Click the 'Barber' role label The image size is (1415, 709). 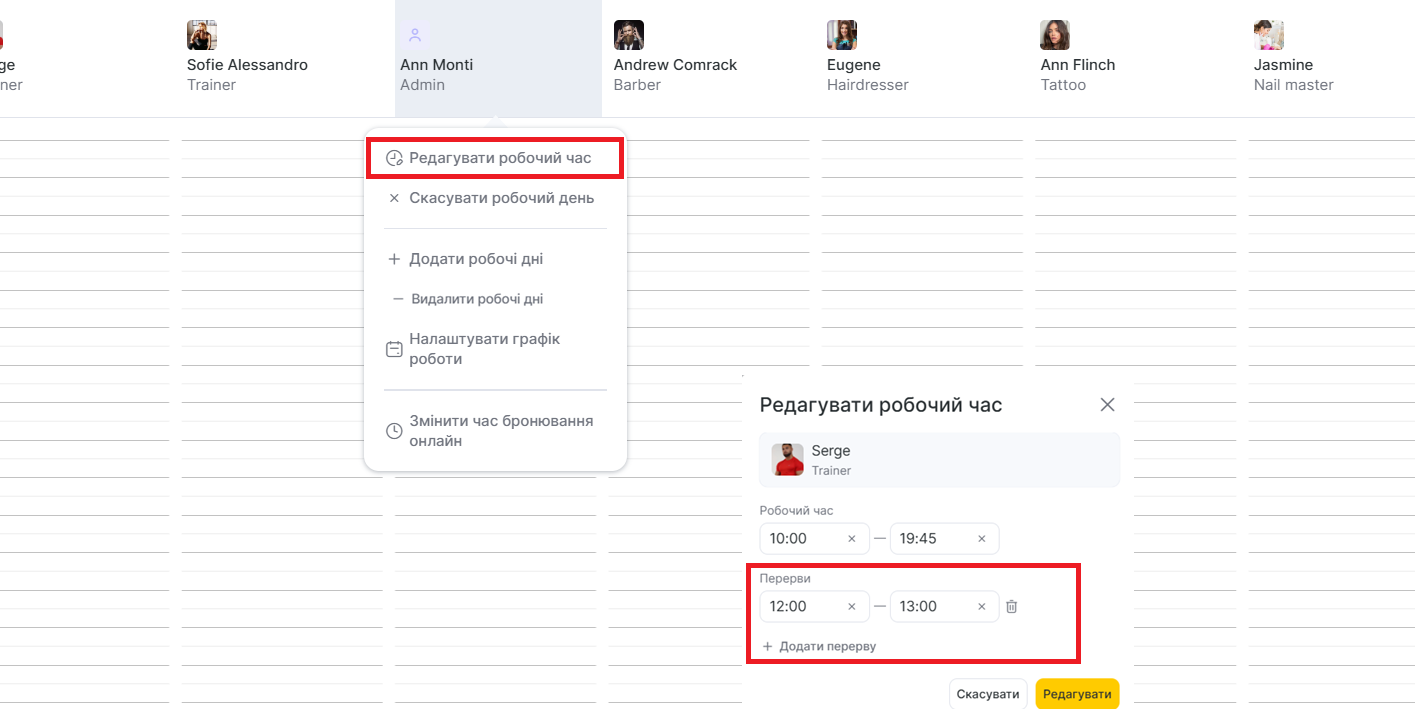point(637,85)
